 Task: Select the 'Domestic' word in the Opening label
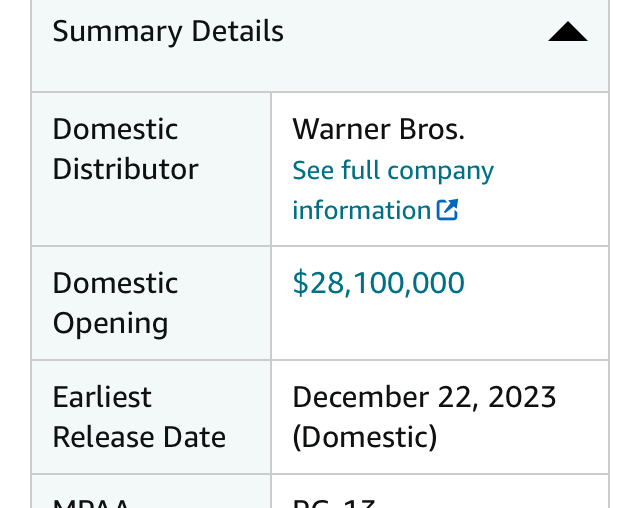coord(116,283)
